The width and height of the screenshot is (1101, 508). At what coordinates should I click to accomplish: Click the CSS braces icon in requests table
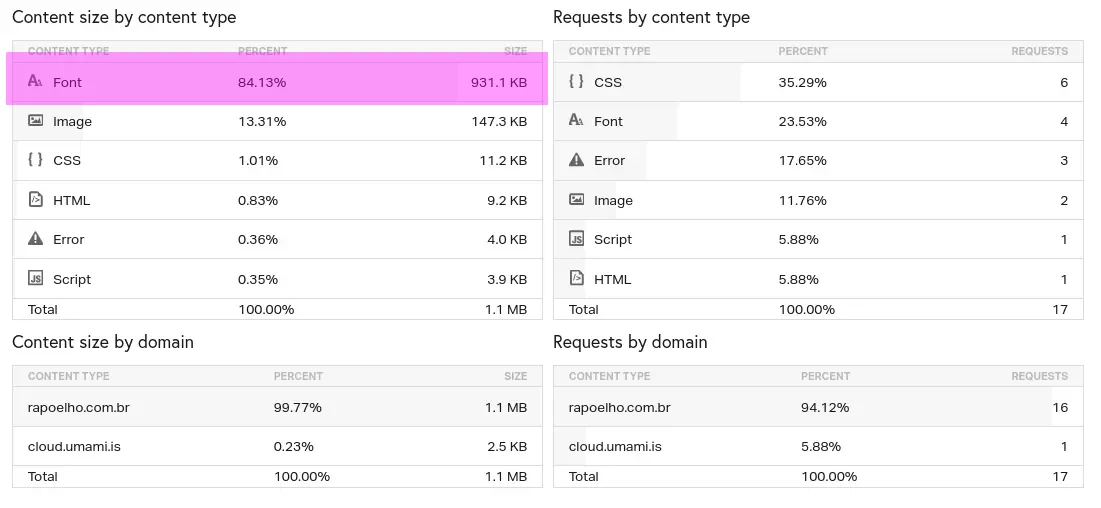pyautogui.click(x=576, y=82)
